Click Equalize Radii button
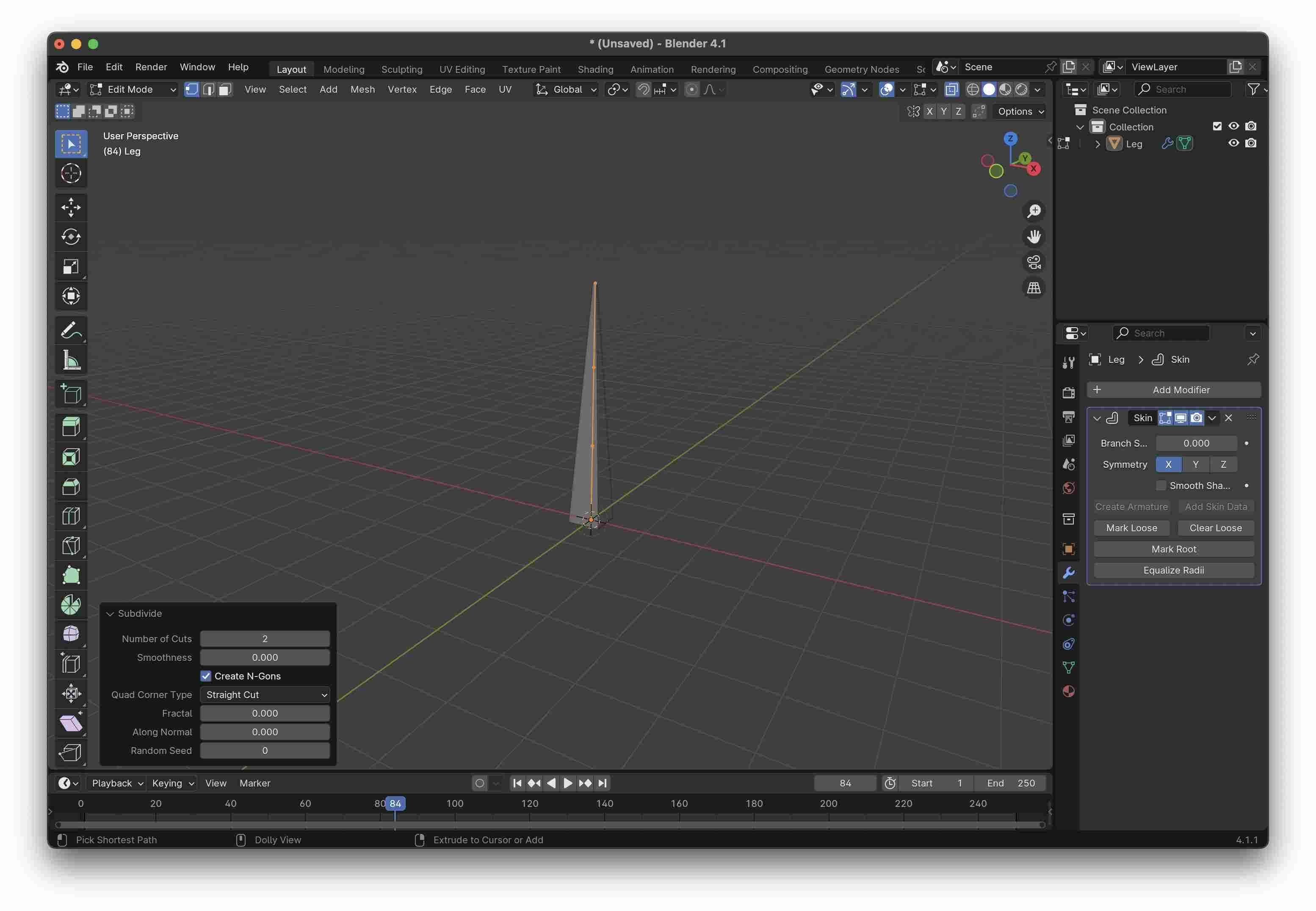The width and height of the screenshot is (1316, 911). (1173, 570)
